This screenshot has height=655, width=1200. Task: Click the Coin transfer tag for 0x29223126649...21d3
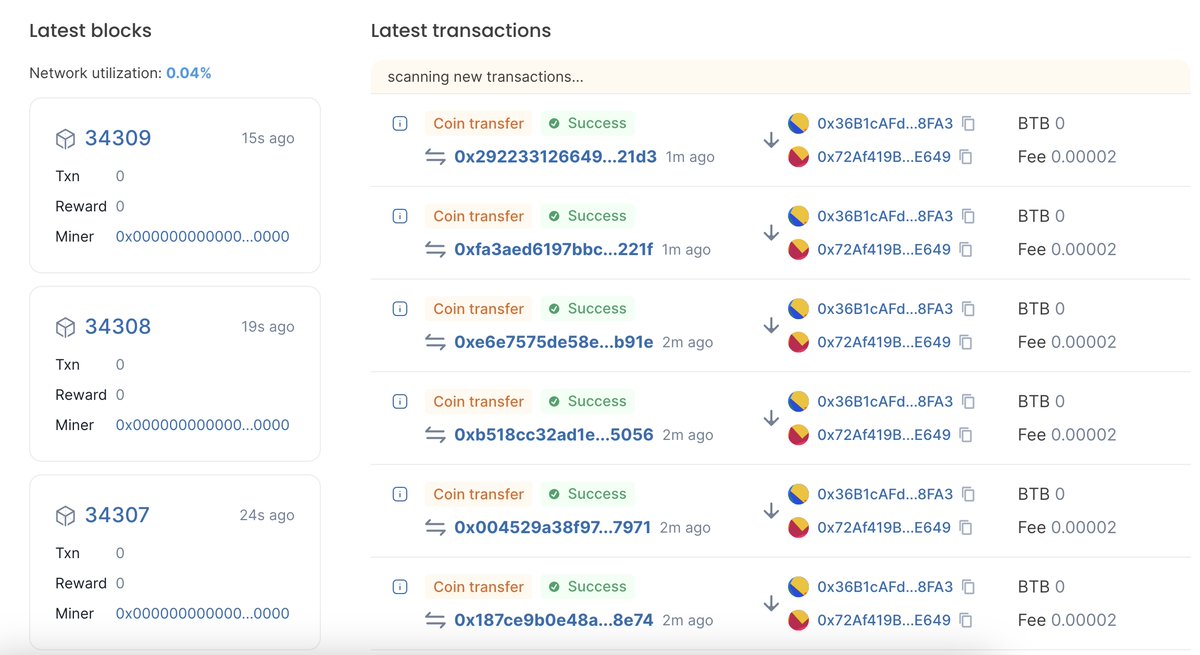click(x=478, y=124)
